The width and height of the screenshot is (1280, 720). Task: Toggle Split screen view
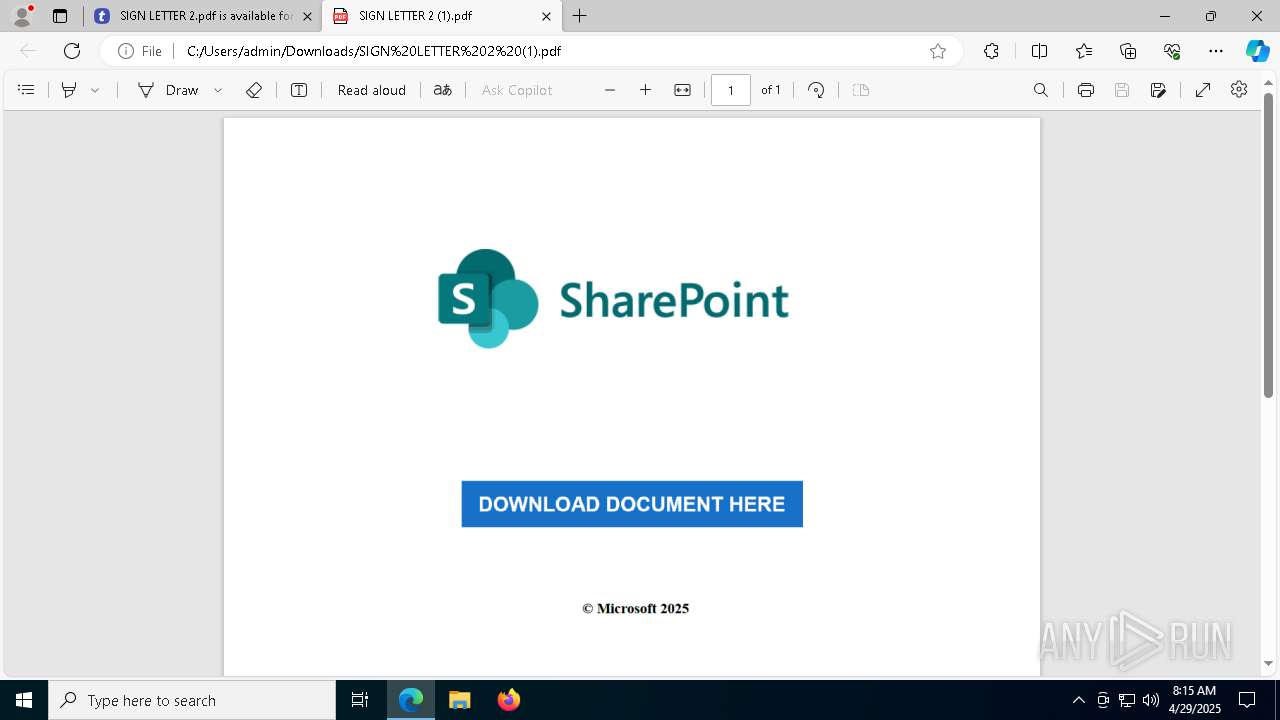1039,51
